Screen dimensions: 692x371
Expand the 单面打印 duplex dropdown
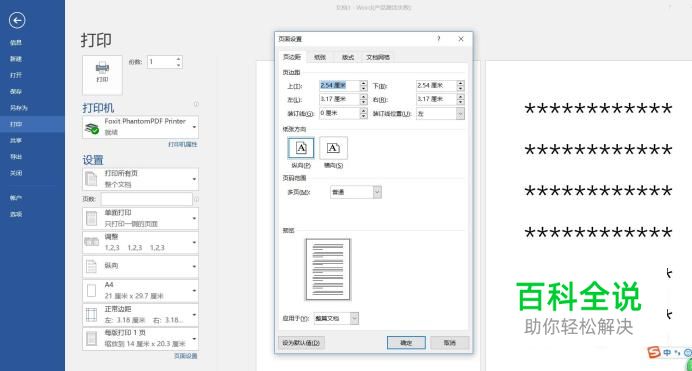pos(140,218)
